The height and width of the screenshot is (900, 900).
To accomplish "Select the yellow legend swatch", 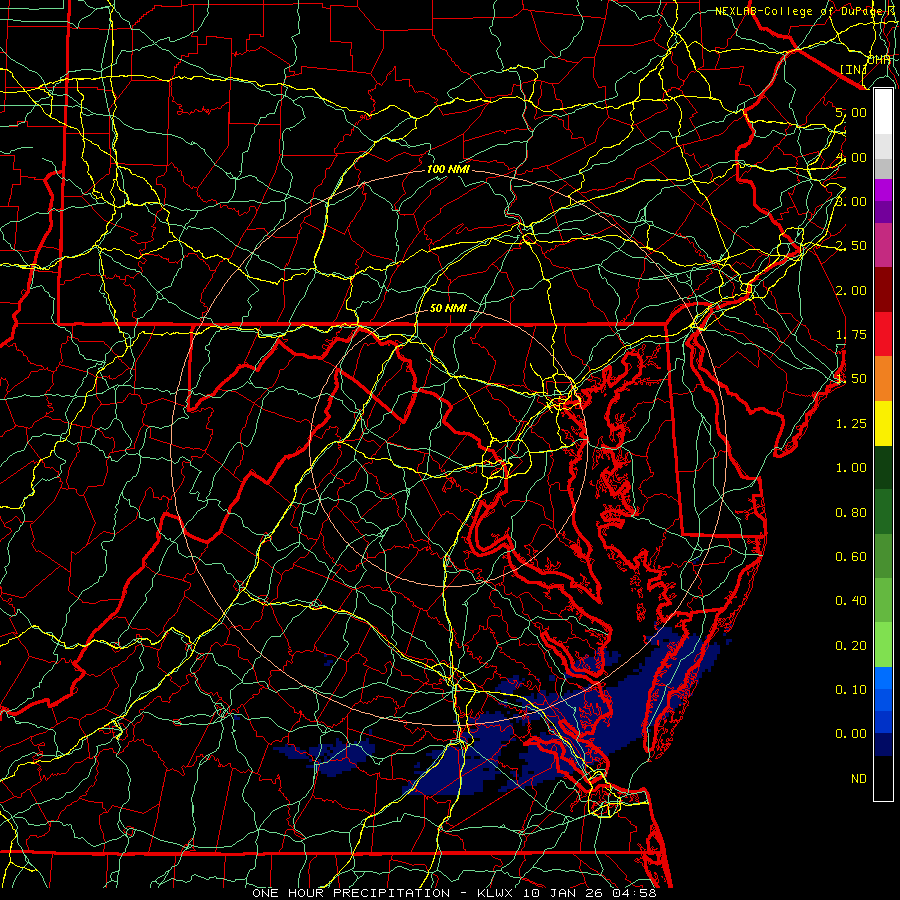I will tap(883, 423).
